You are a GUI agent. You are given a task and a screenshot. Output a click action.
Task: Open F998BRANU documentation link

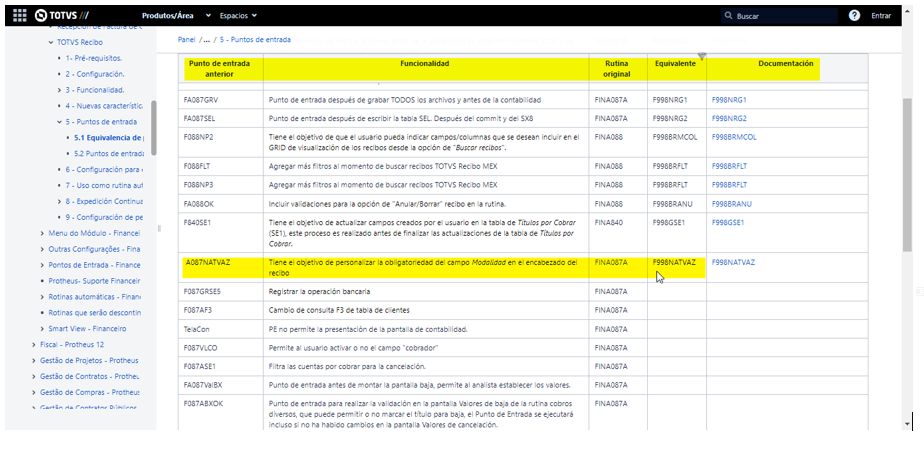[732, 204]
